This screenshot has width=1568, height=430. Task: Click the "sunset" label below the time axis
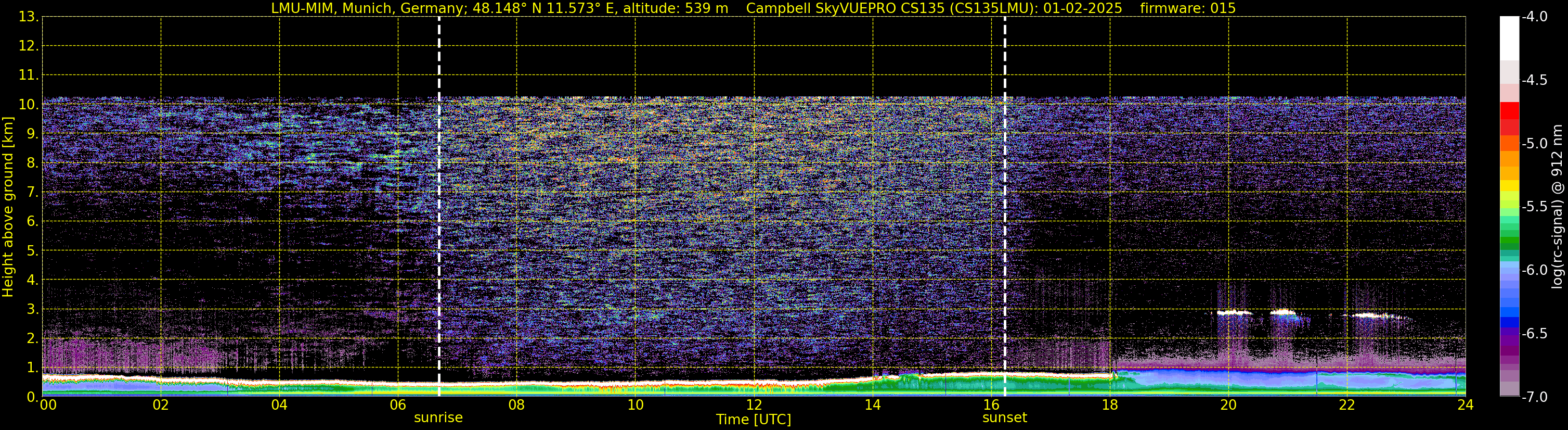(1004, 418)
